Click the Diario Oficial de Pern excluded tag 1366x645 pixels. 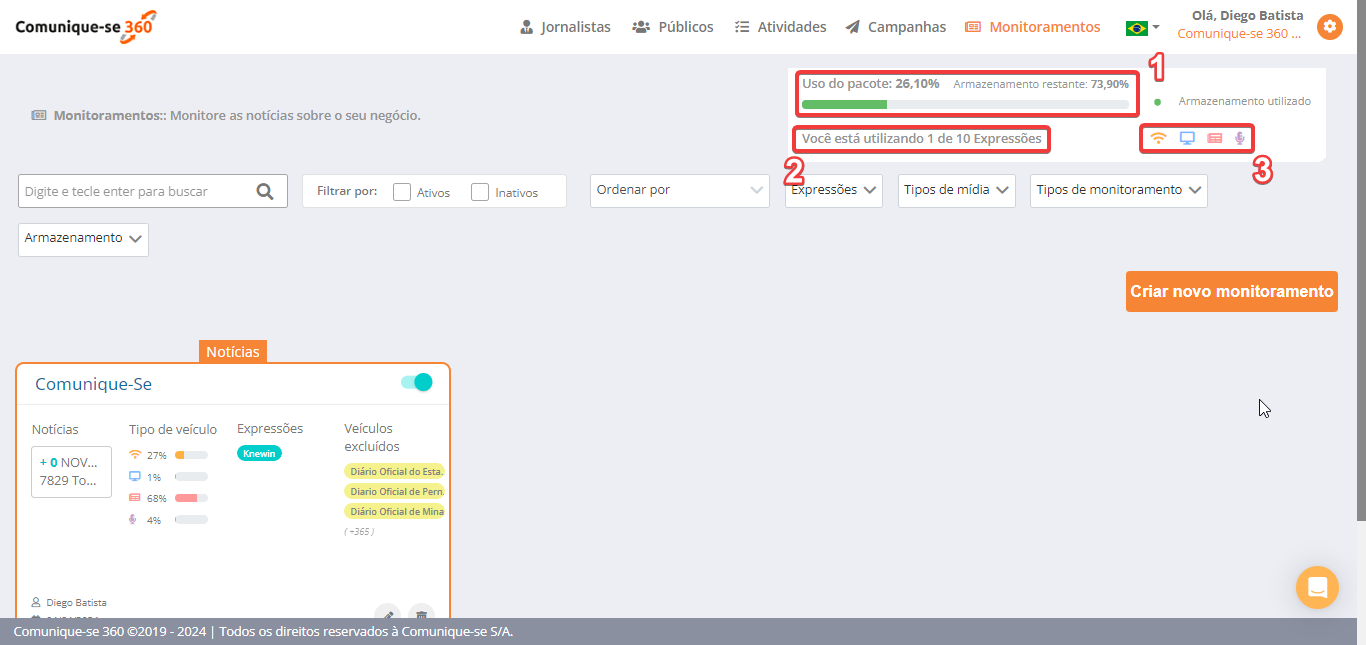[x=395, y=491]
